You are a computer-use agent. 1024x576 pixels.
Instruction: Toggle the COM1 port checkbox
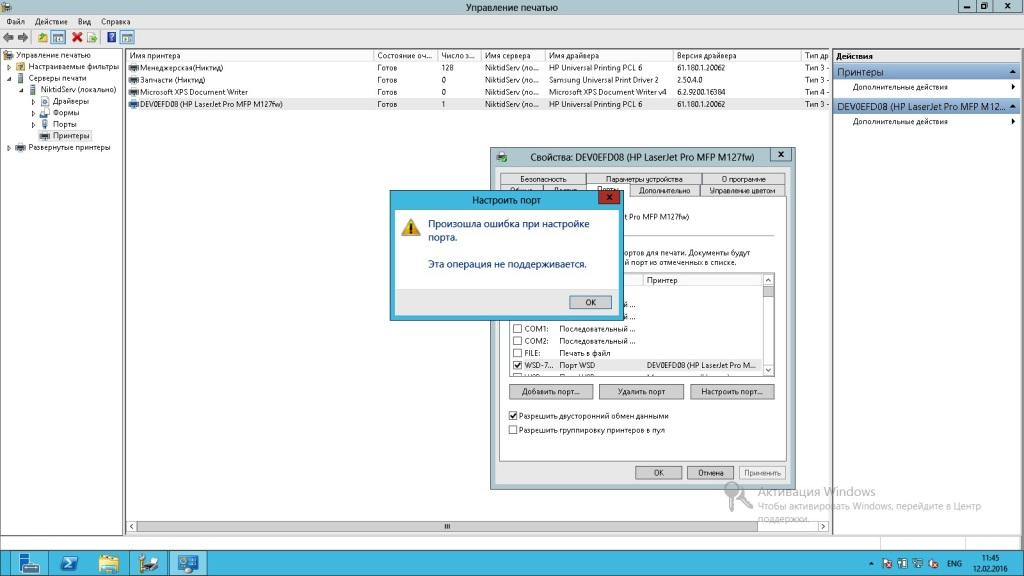[x=517, y=329]
